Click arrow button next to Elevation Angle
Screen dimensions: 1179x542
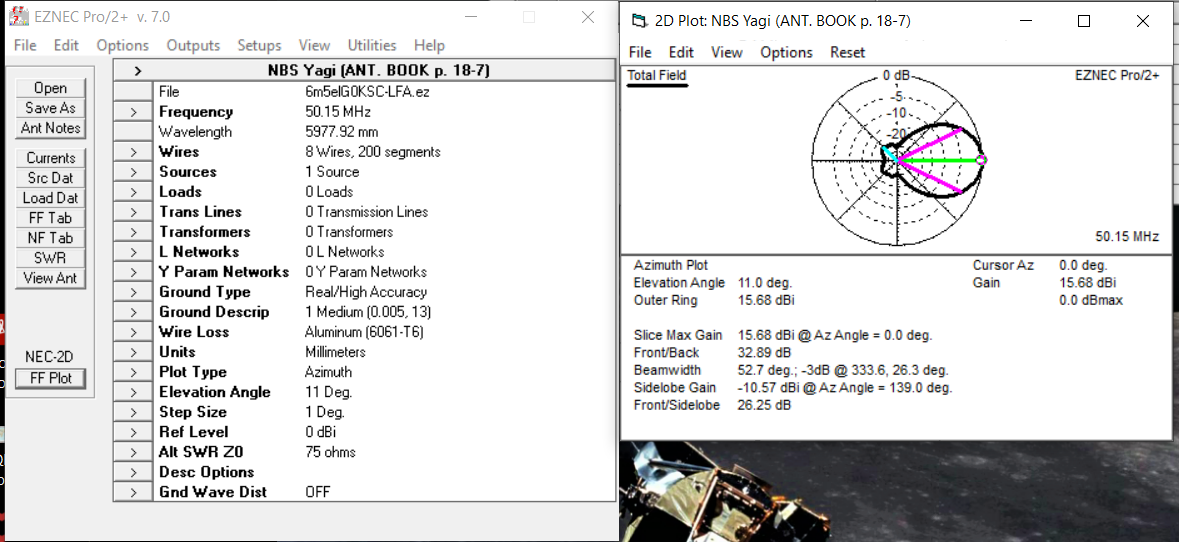pos(134,392)
